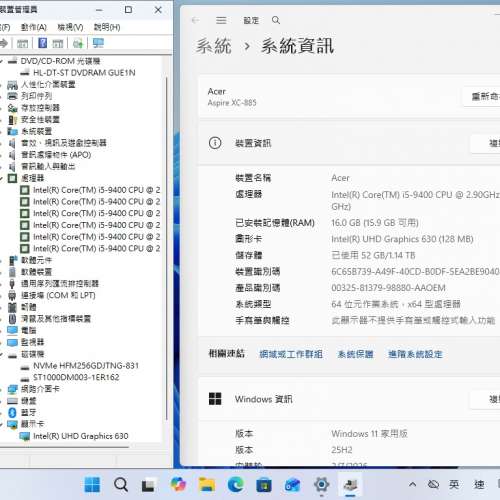Select the HL-DT-ST DVDRAM GUE1N device
500x500 pixels.
[84, 73]
